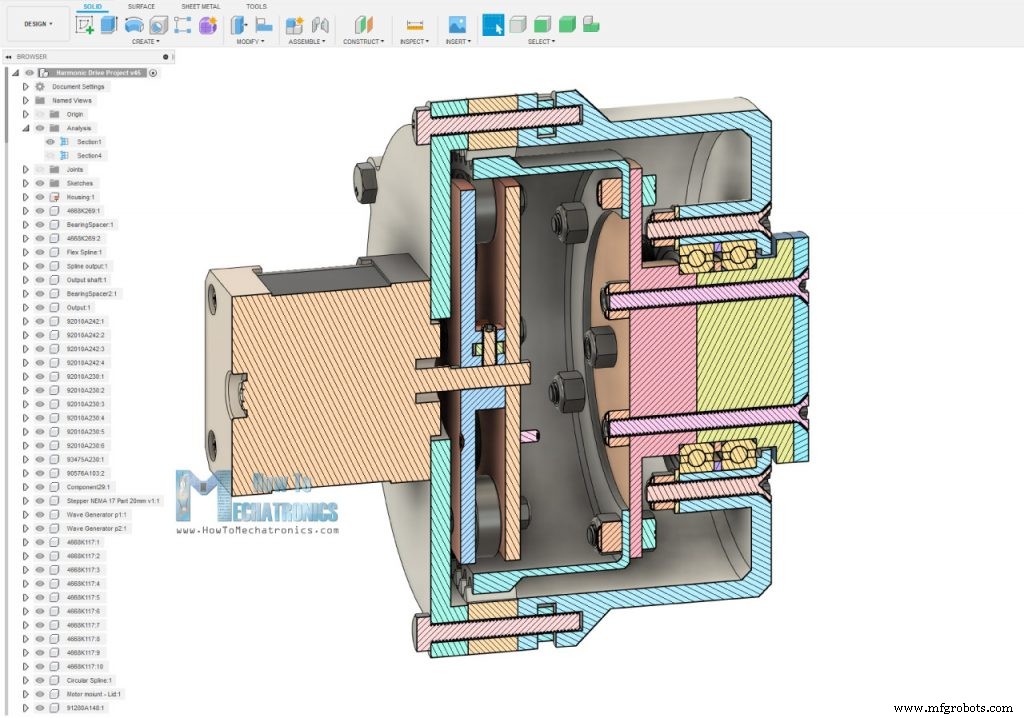Select the Create Sketch tool
Screen dimensions: 1024x718
83,23
